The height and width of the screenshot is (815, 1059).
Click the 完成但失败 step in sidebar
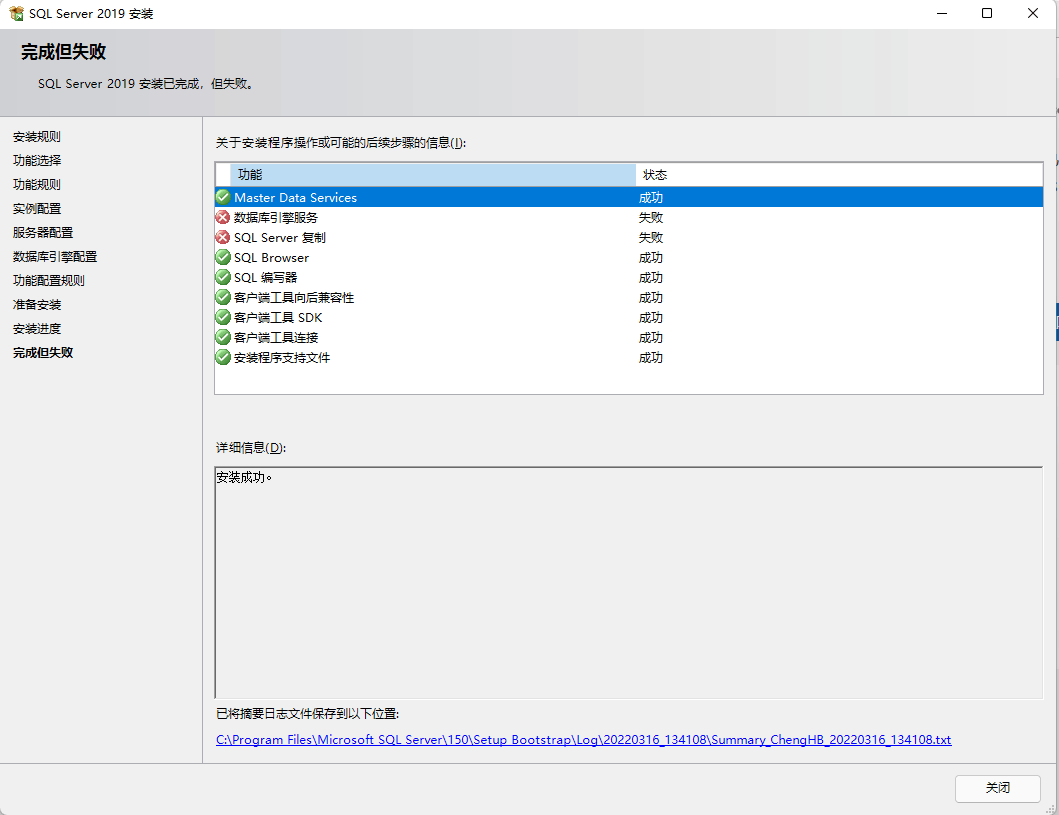(x=43, y=352)
